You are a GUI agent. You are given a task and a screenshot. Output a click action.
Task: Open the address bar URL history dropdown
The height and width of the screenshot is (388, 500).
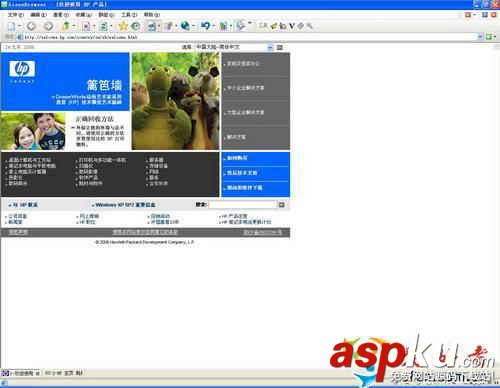tap(480, 37)
